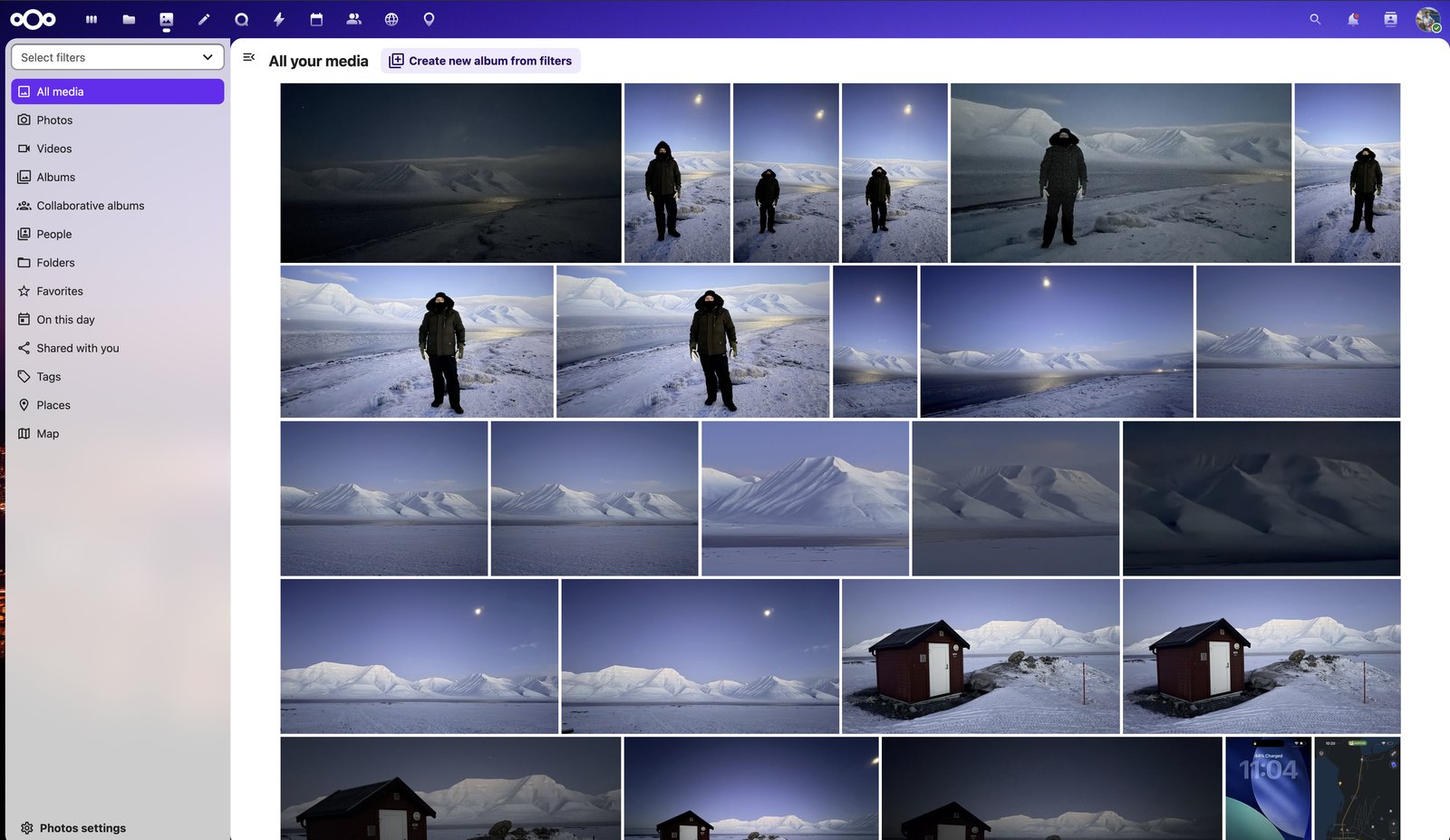Click the All your media heading
Viewport: 1450px width, 840px height.
click(318, 61)
